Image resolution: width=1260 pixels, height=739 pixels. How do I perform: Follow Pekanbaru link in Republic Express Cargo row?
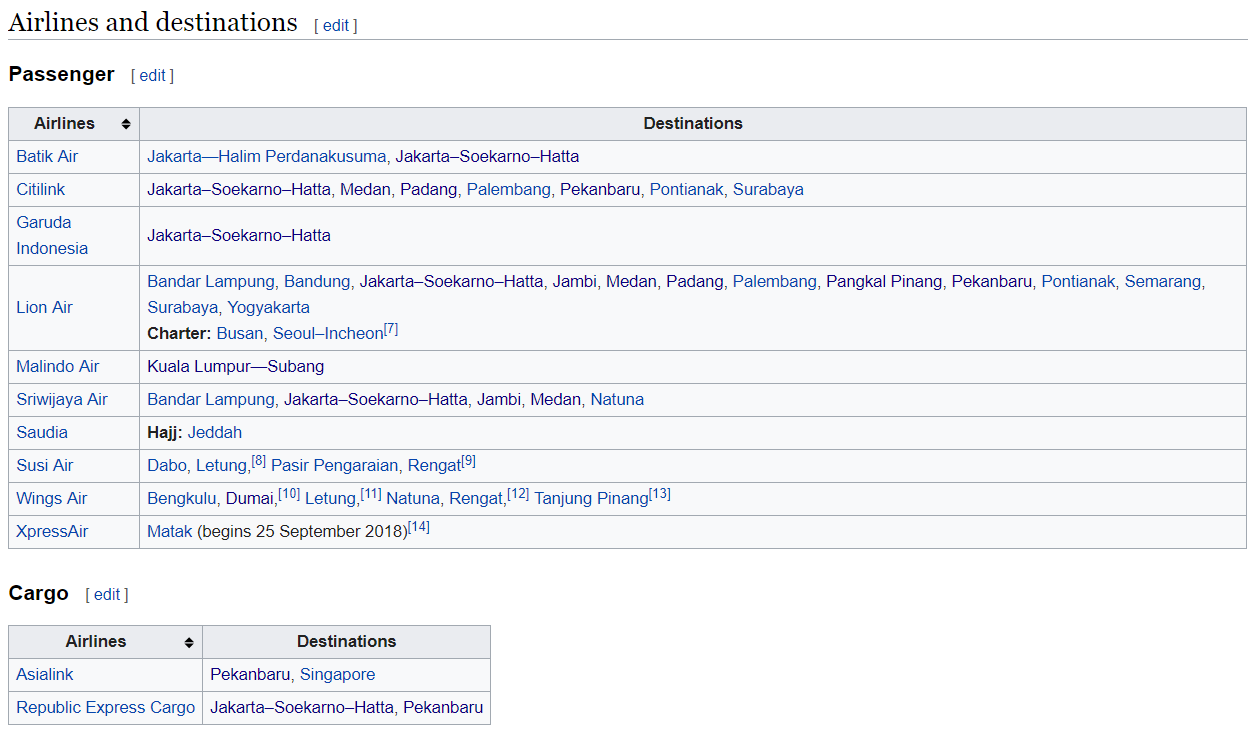coord(443,708)
